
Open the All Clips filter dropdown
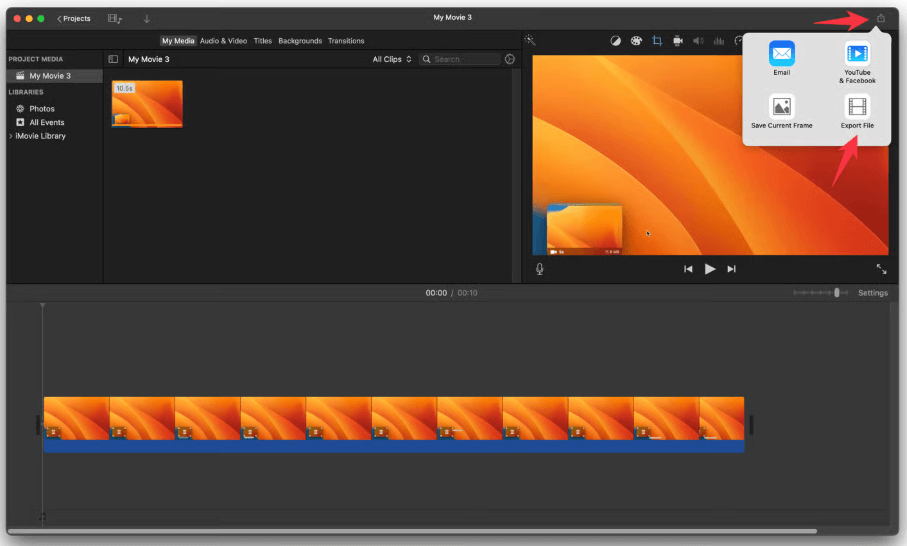click(x=392, y=59)
